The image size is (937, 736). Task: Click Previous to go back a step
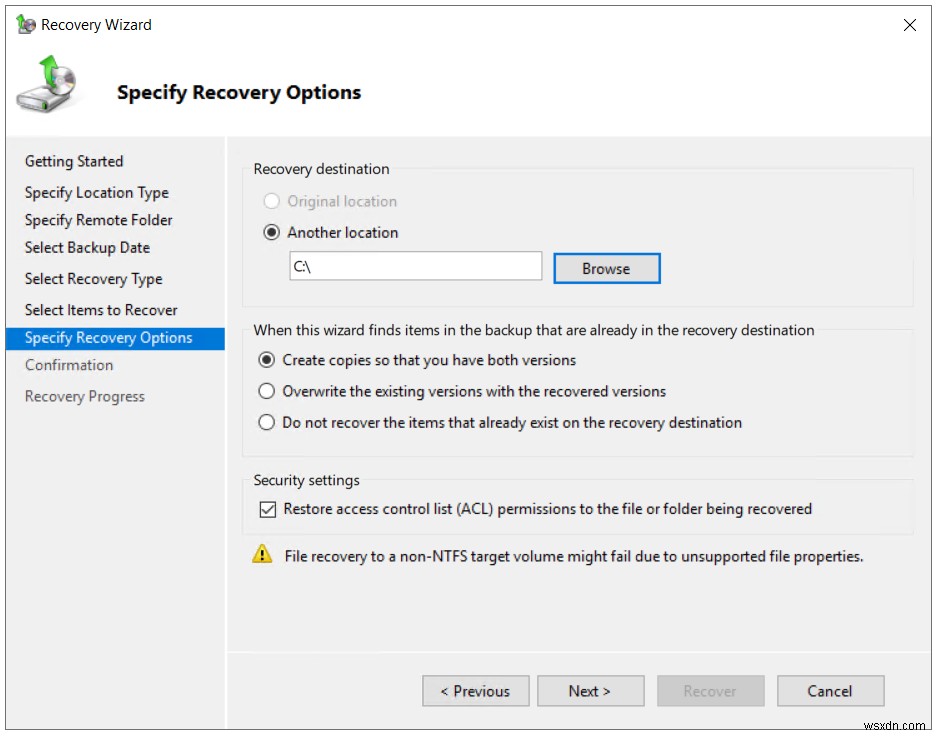point(475,690)
